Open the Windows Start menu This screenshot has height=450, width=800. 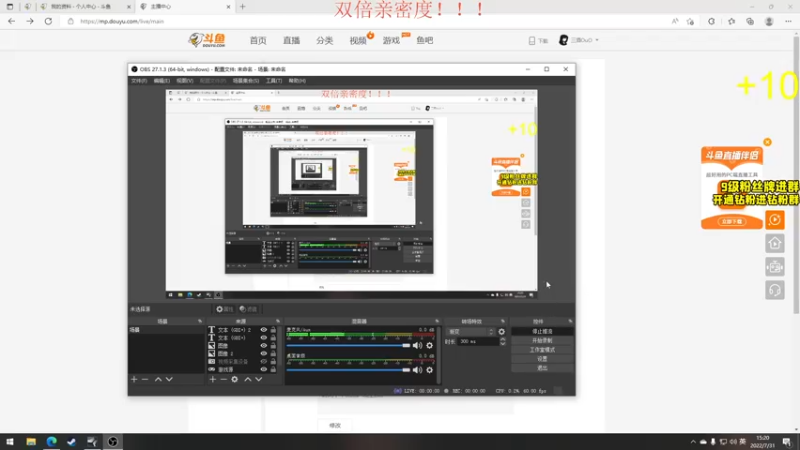click(x=10, y=442)
